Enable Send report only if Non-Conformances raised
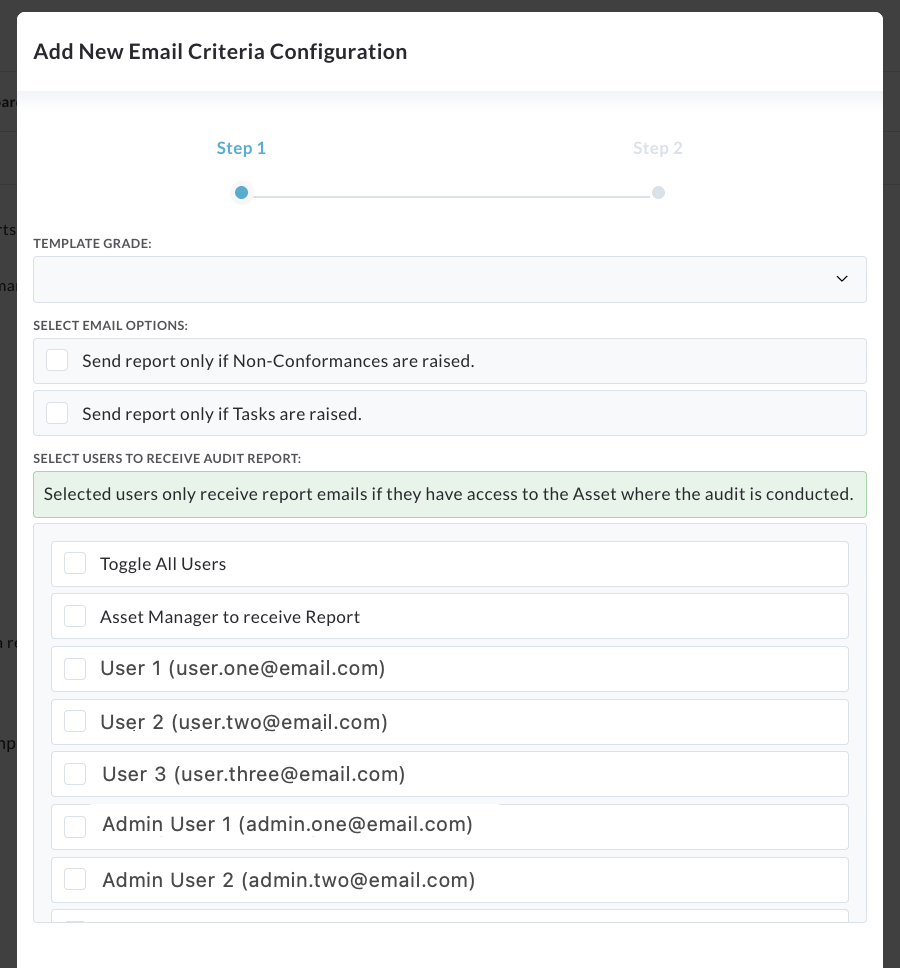The width and height of the screenshot is (900, 968). coord(57,360)
